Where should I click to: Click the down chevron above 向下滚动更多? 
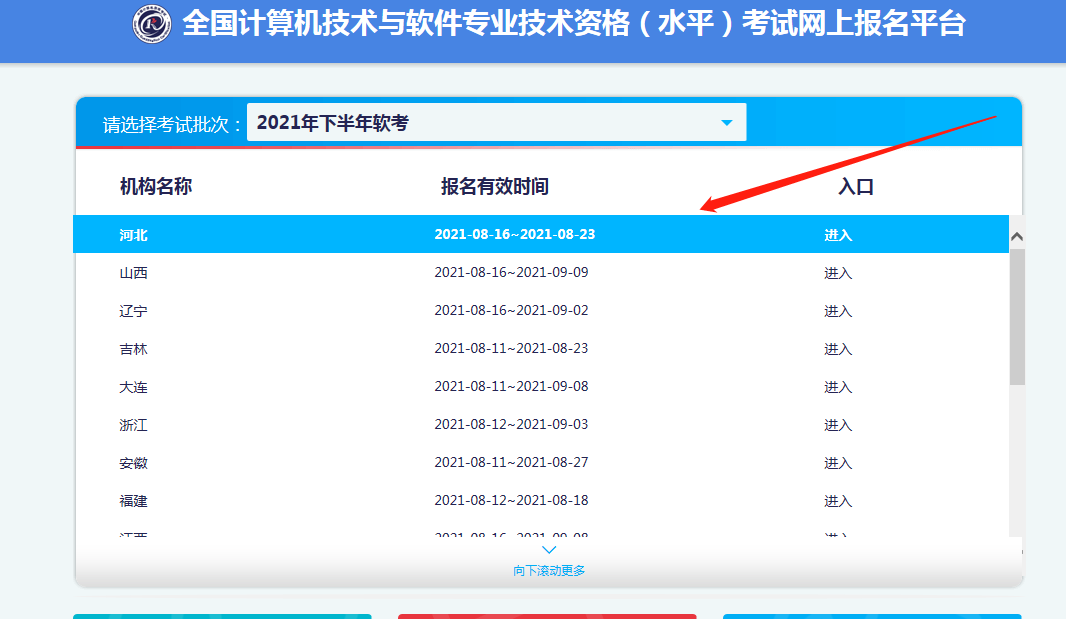point(549,550)
